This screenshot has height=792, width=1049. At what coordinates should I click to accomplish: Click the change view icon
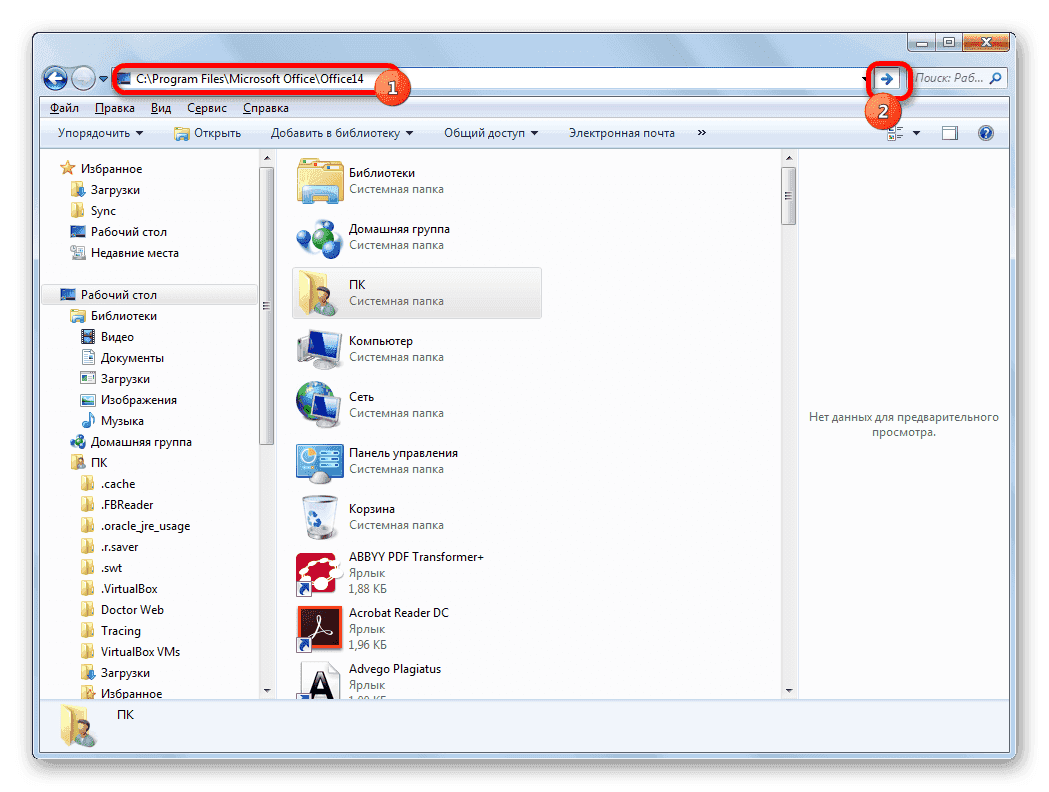(x=895, y=133)
